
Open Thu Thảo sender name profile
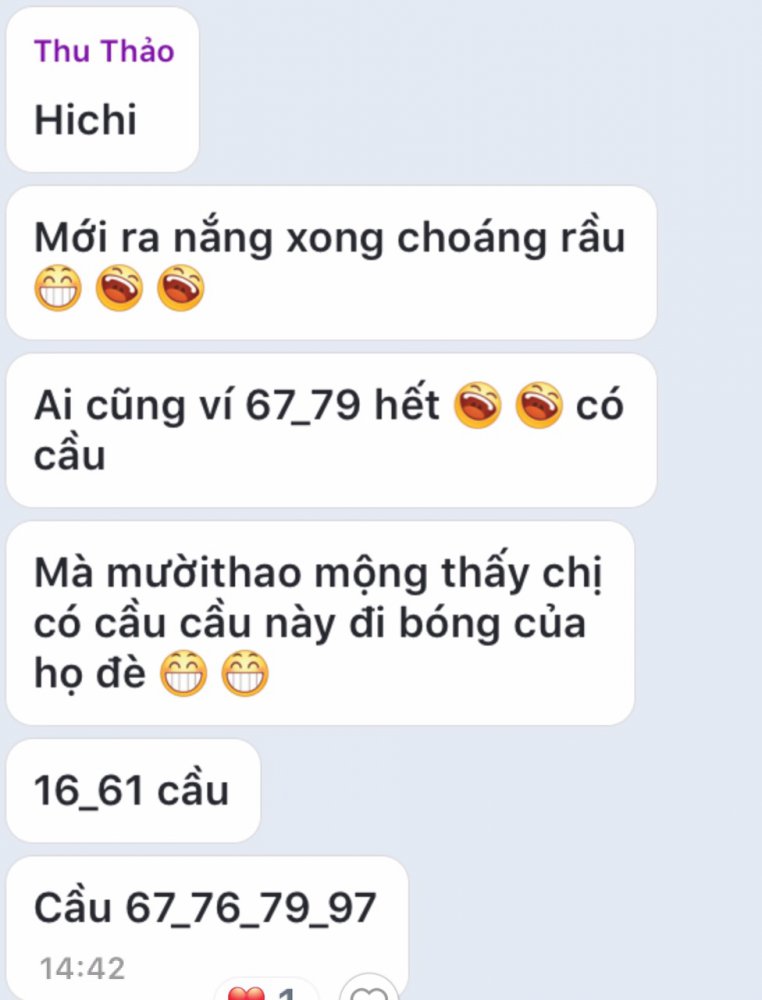point(104,51)
